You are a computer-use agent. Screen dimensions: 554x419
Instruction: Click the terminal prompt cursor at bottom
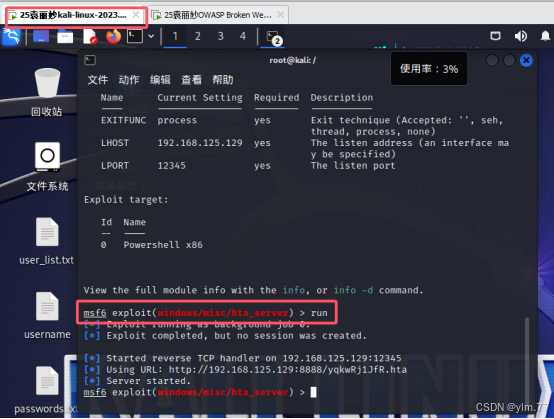click(313, 392)
